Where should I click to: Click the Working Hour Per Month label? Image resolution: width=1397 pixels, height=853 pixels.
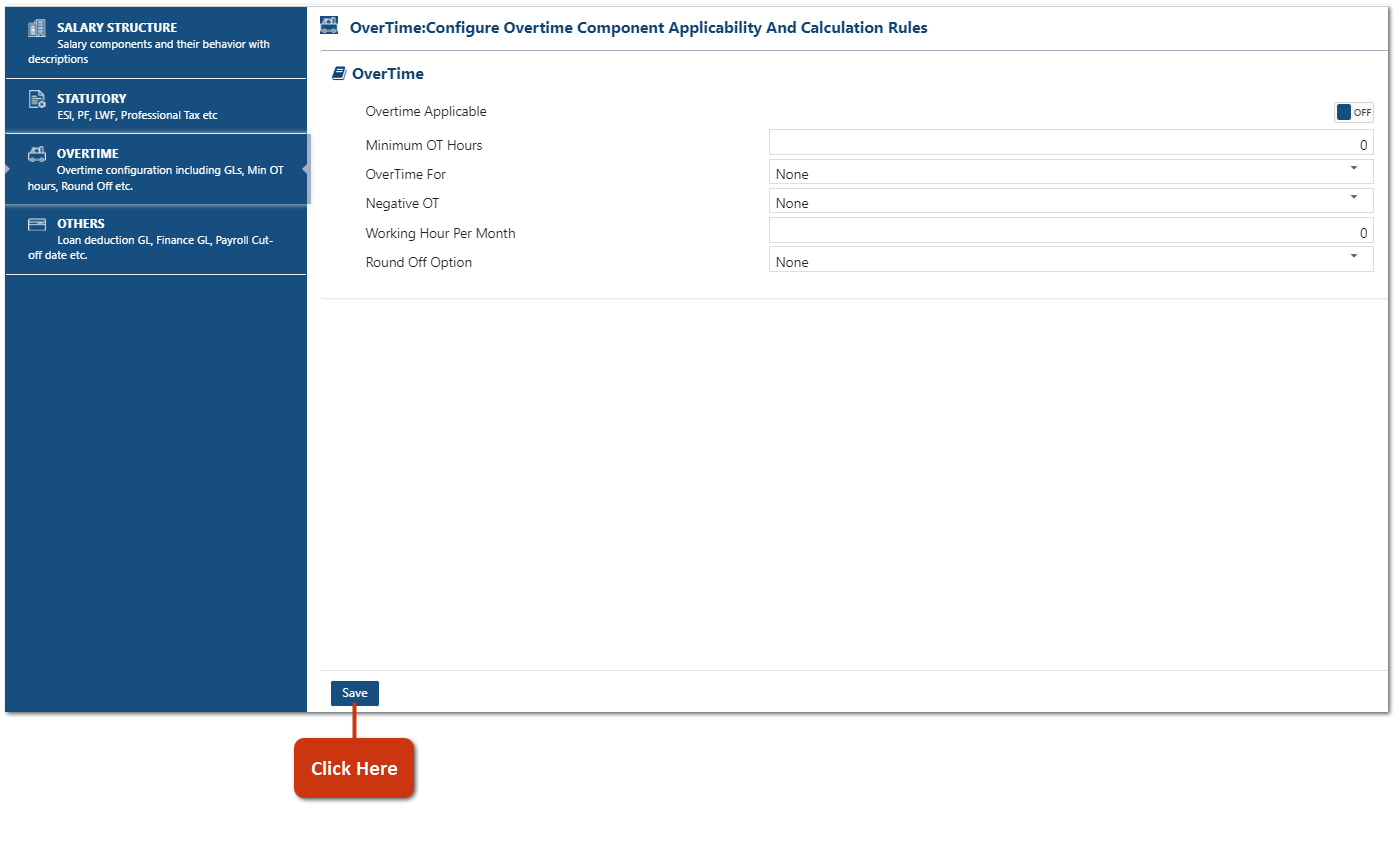pos(441,233)
